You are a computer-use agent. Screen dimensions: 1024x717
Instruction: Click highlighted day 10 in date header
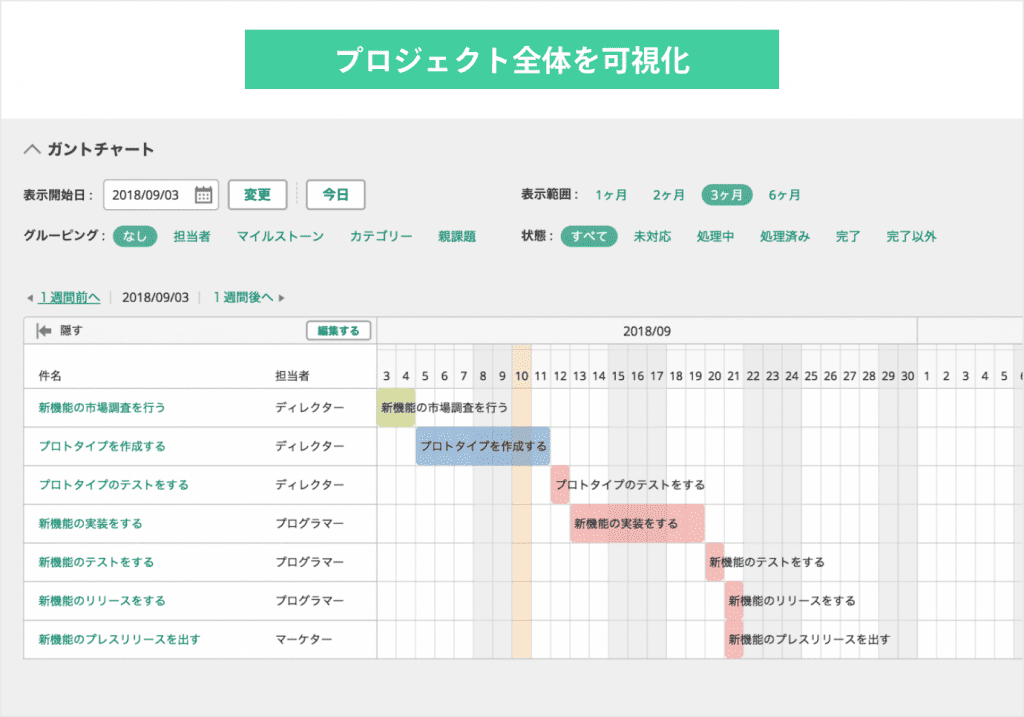(521, 376)
